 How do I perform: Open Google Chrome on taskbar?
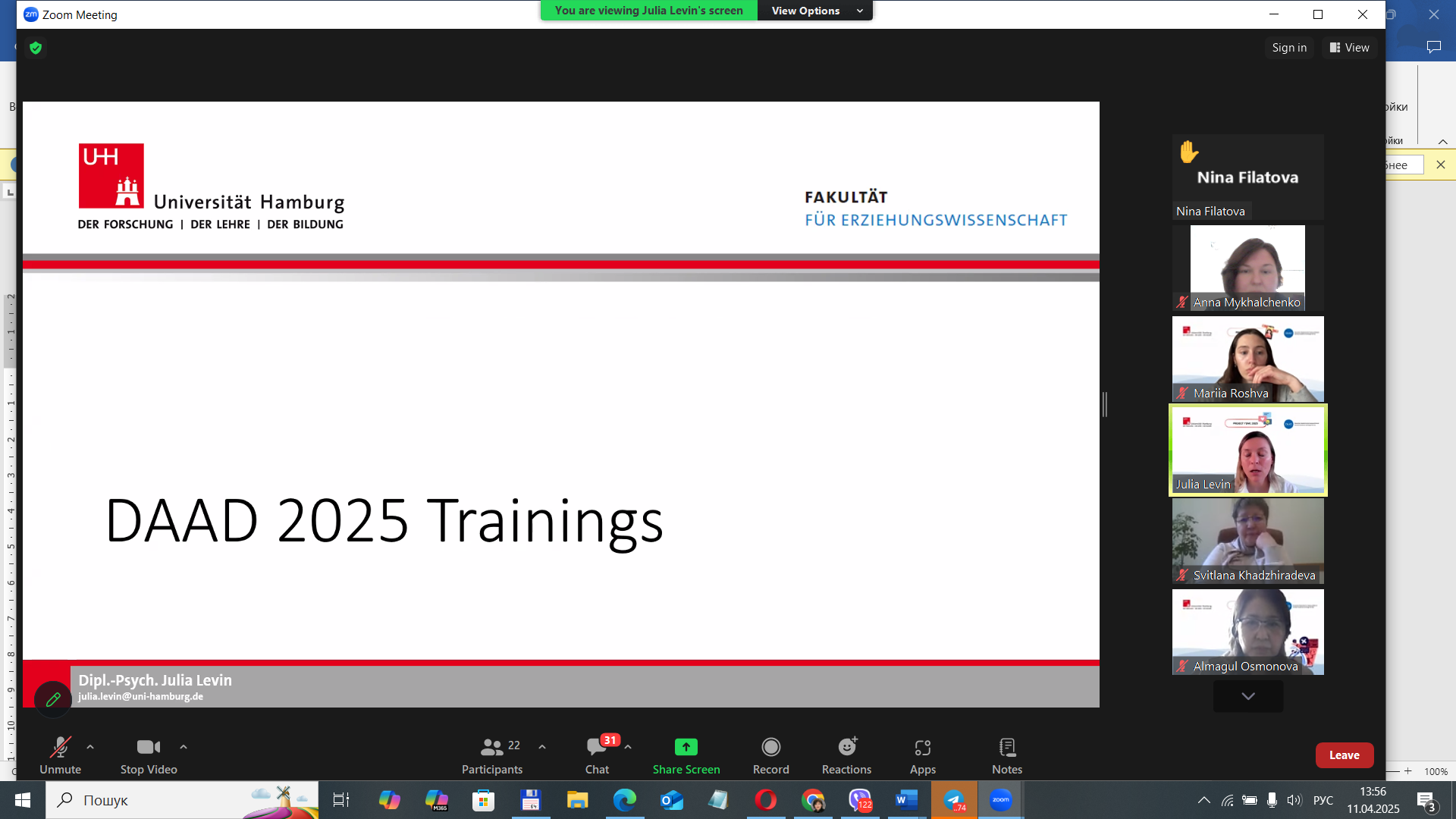pos(813,800)
